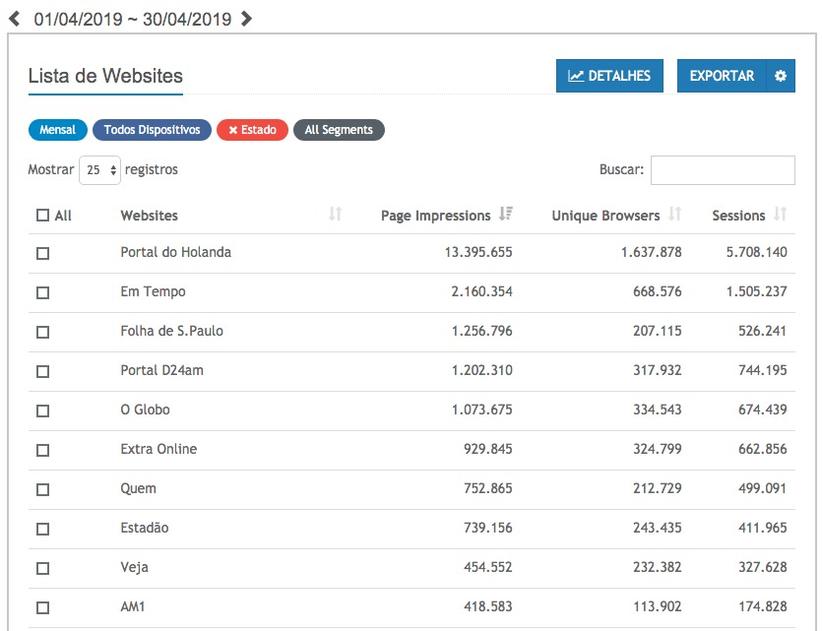Select the Portal do Holanda checkbox
Image resolution: width=822 pixels, height=631 pixels.
click(42, 254)
